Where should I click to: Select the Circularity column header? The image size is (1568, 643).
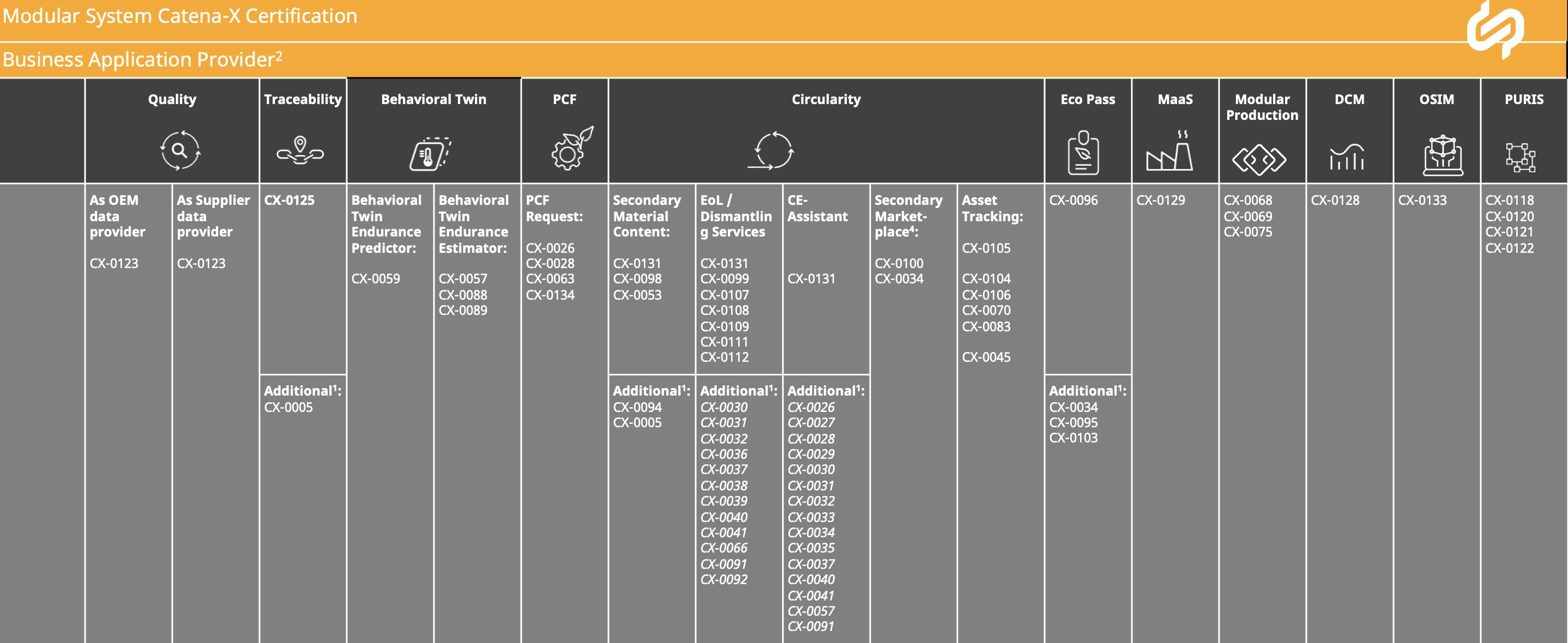click(826, 99)
